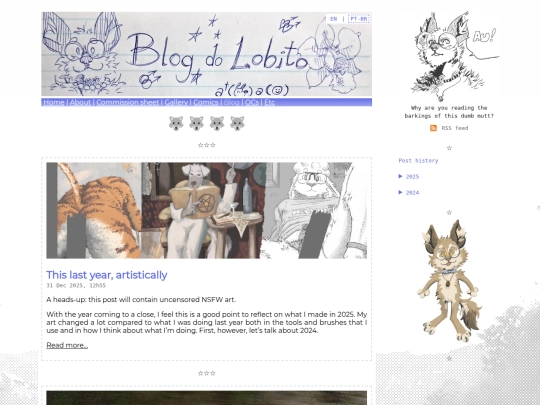This screenshot has width=540, height=405.
Task: Click the second wolf emoji icon
Action: [x=196, y=123]
